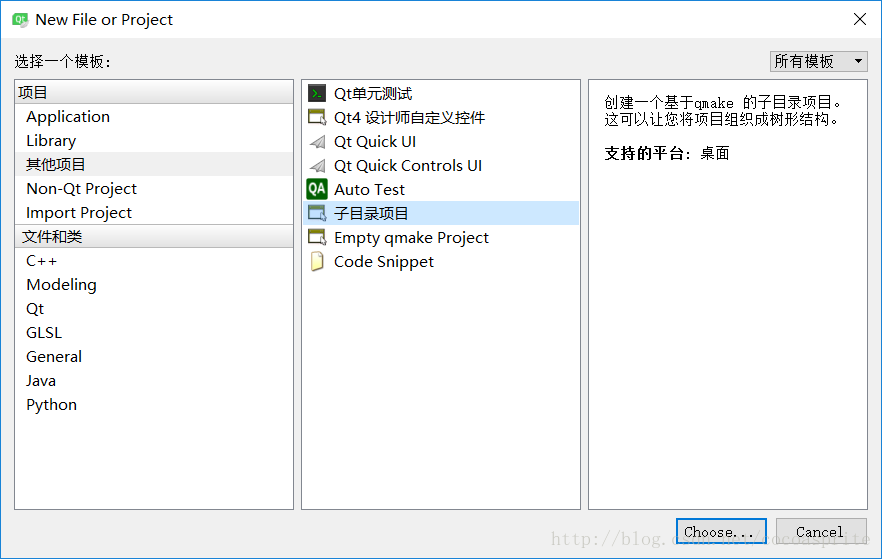
Task: Click the Qt4 设计师自定义控件 icon
Action: coord(317,118)
